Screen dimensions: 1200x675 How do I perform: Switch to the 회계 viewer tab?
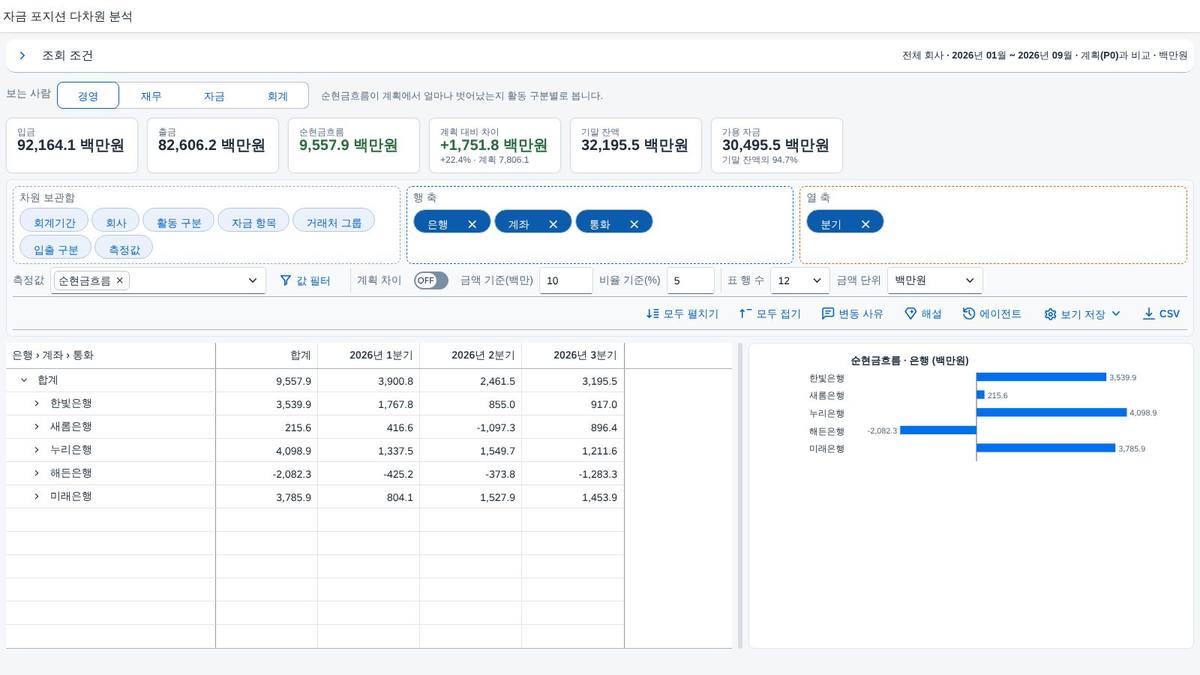point(277,96)
